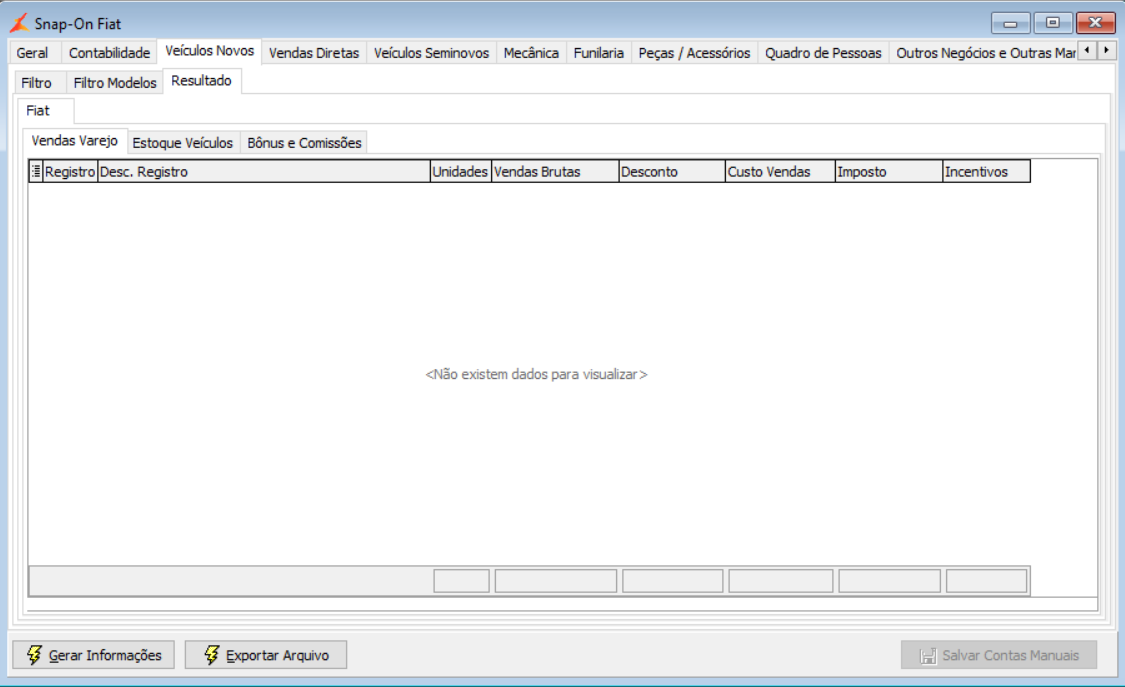Click the Desconto footer total box
This screenshot has height=687, width=1125.
673,581
